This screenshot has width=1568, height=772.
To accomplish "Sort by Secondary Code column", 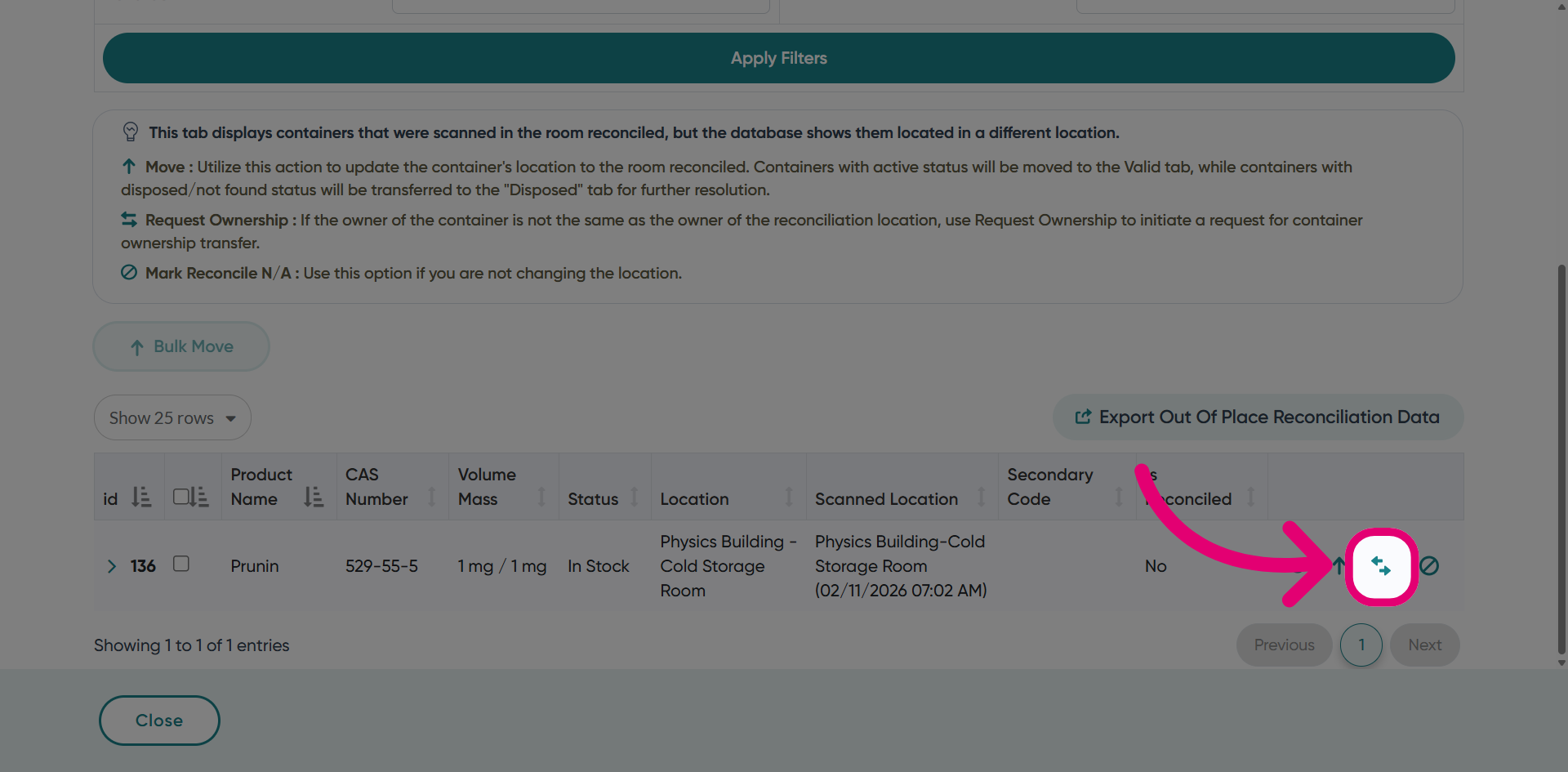I will (1119, 497).
